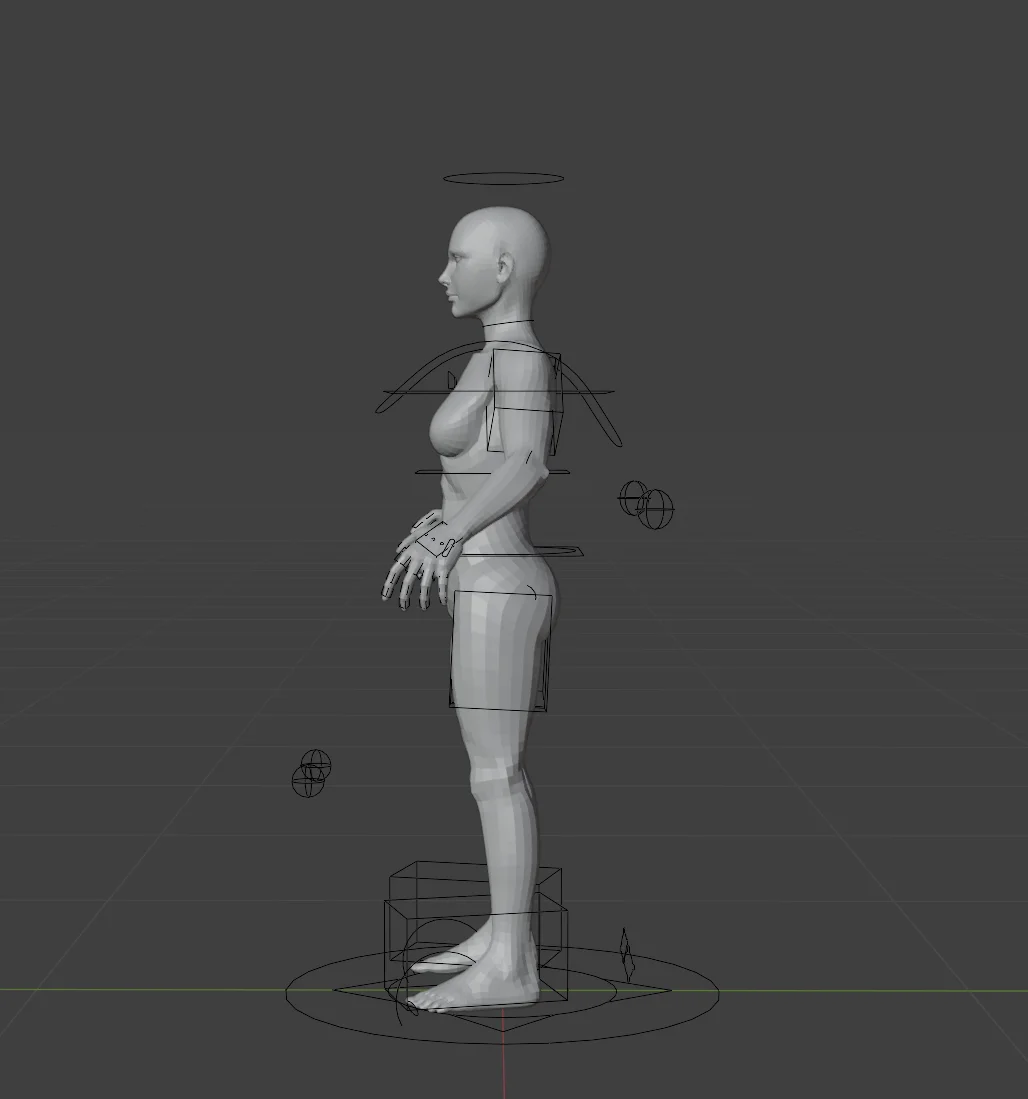This screenshot has width=1028, height=1099.
Task: Select the sphere controller left of the knees
Action: (313, 775)
